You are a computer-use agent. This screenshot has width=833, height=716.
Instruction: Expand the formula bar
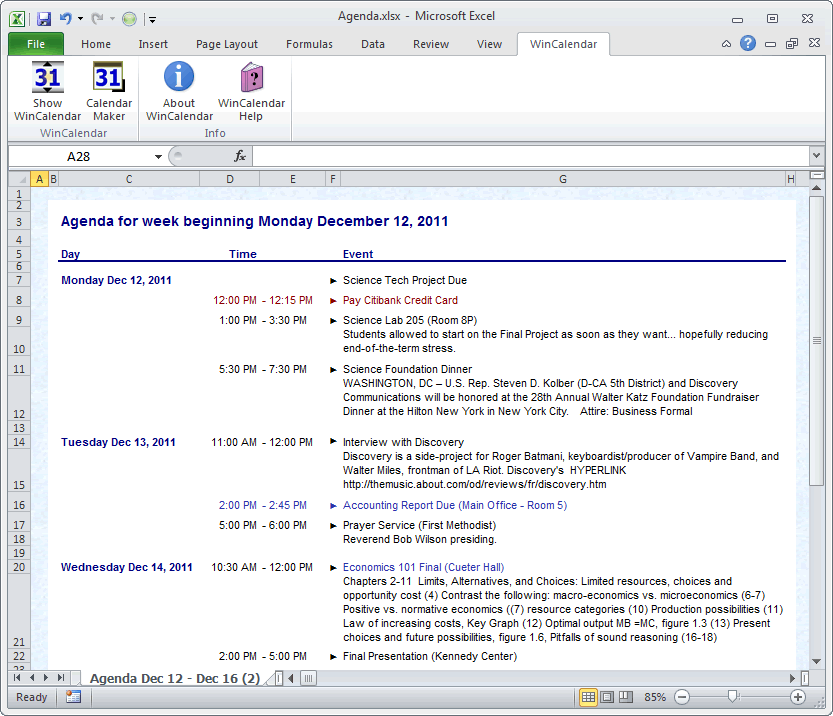(x=816, y=157)
